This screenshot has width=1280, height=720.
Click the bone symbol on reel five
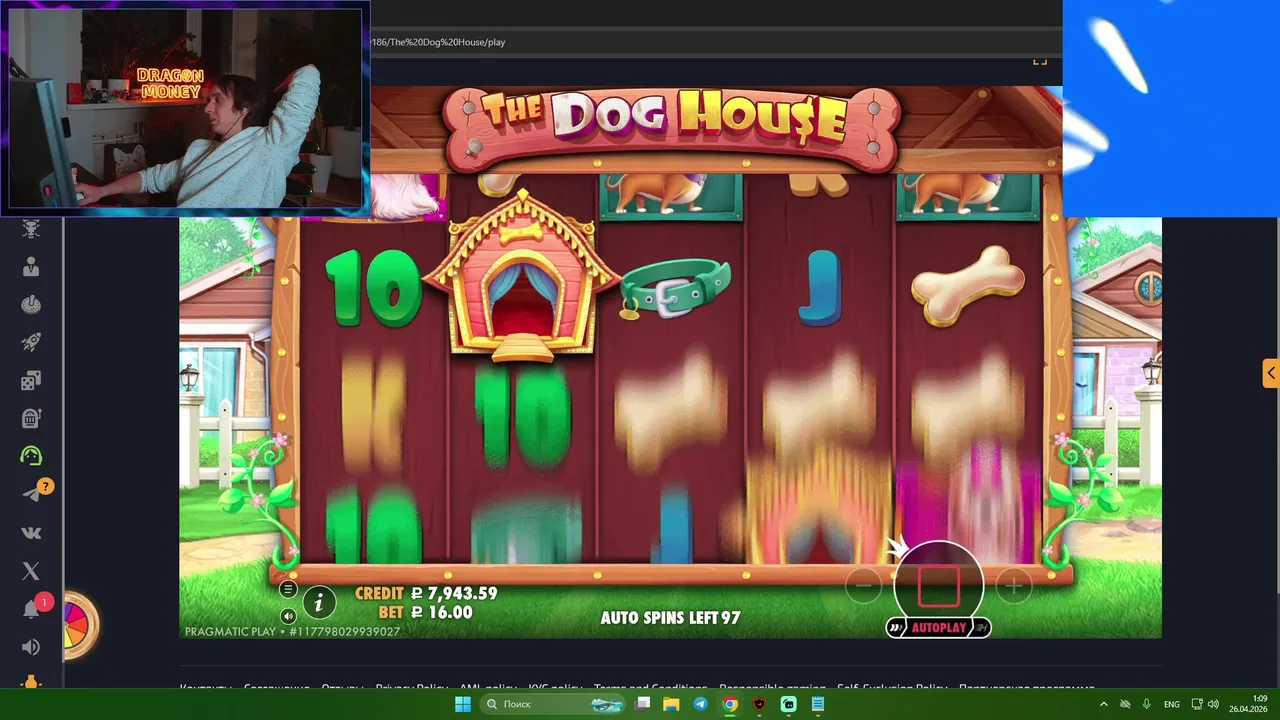click(968, 285)
